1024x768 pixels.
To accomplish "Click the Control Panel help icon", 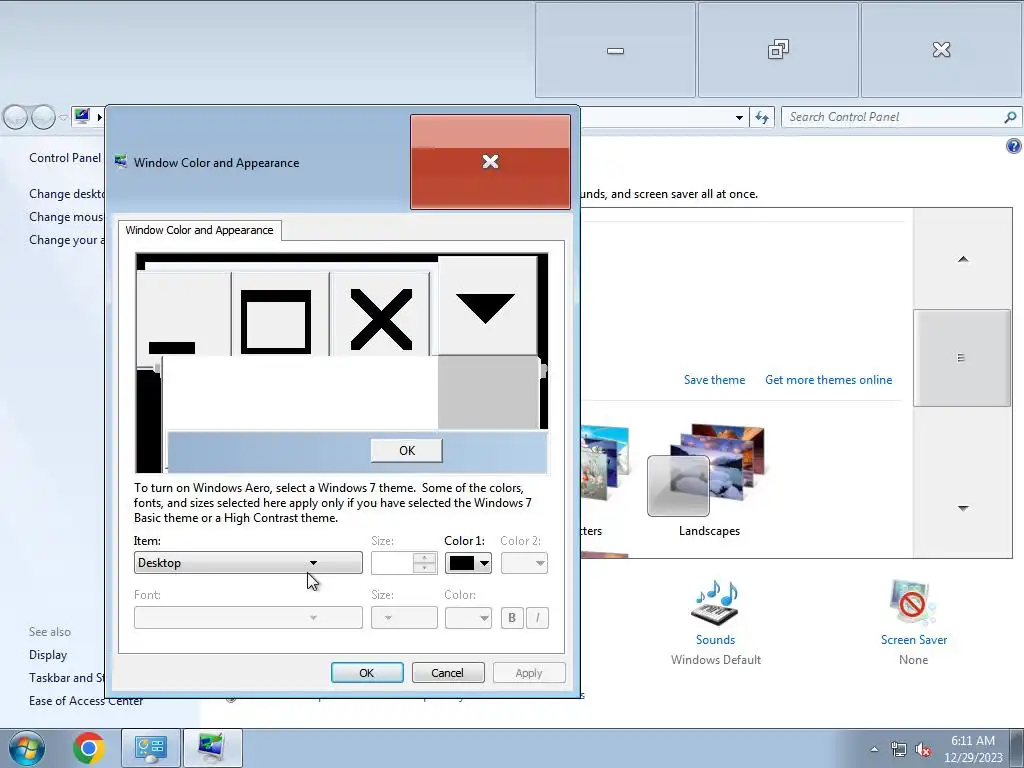I will point(1014,146).
